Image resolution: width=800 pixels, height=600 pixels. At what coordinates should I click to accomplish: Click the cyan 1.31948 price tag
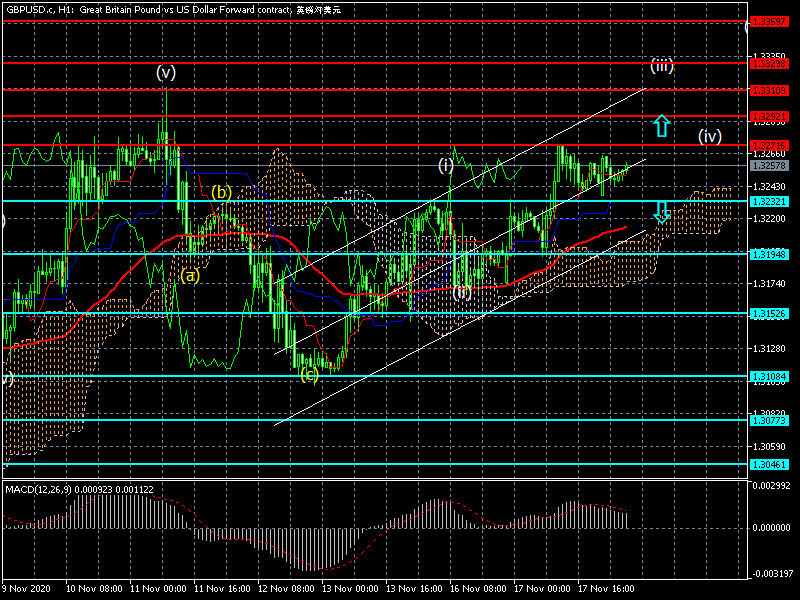[769, 254]
